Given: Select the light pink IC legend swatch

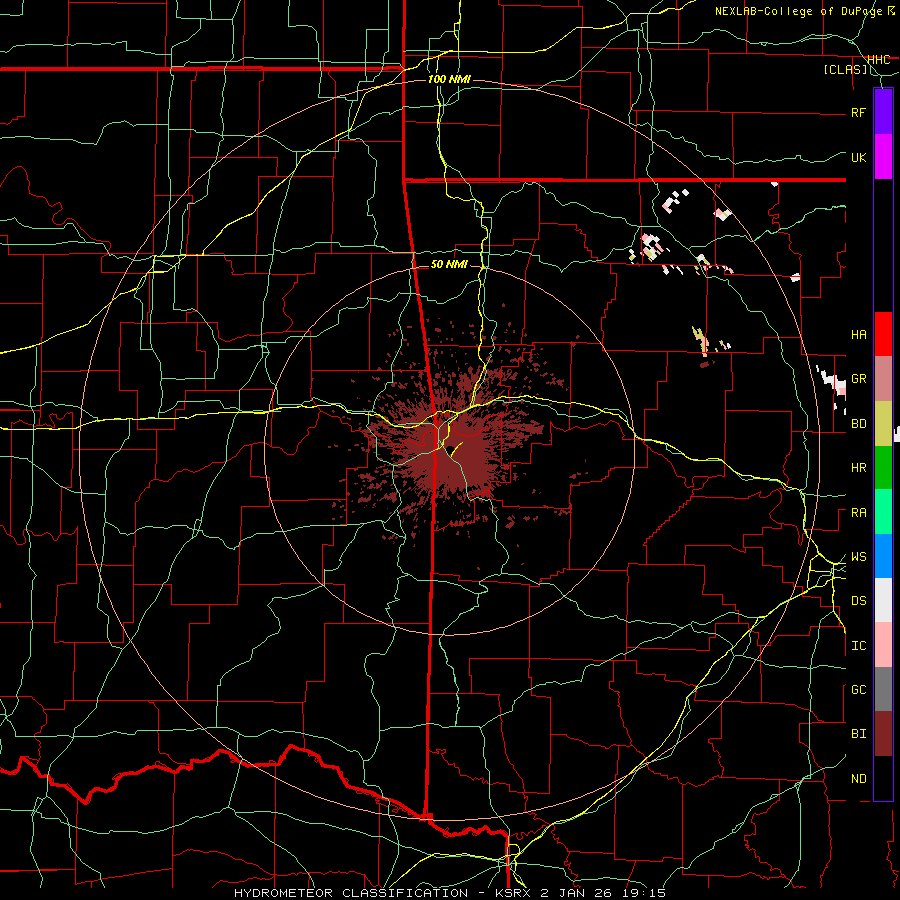Looking at the screenshot, I should point(883,645).
